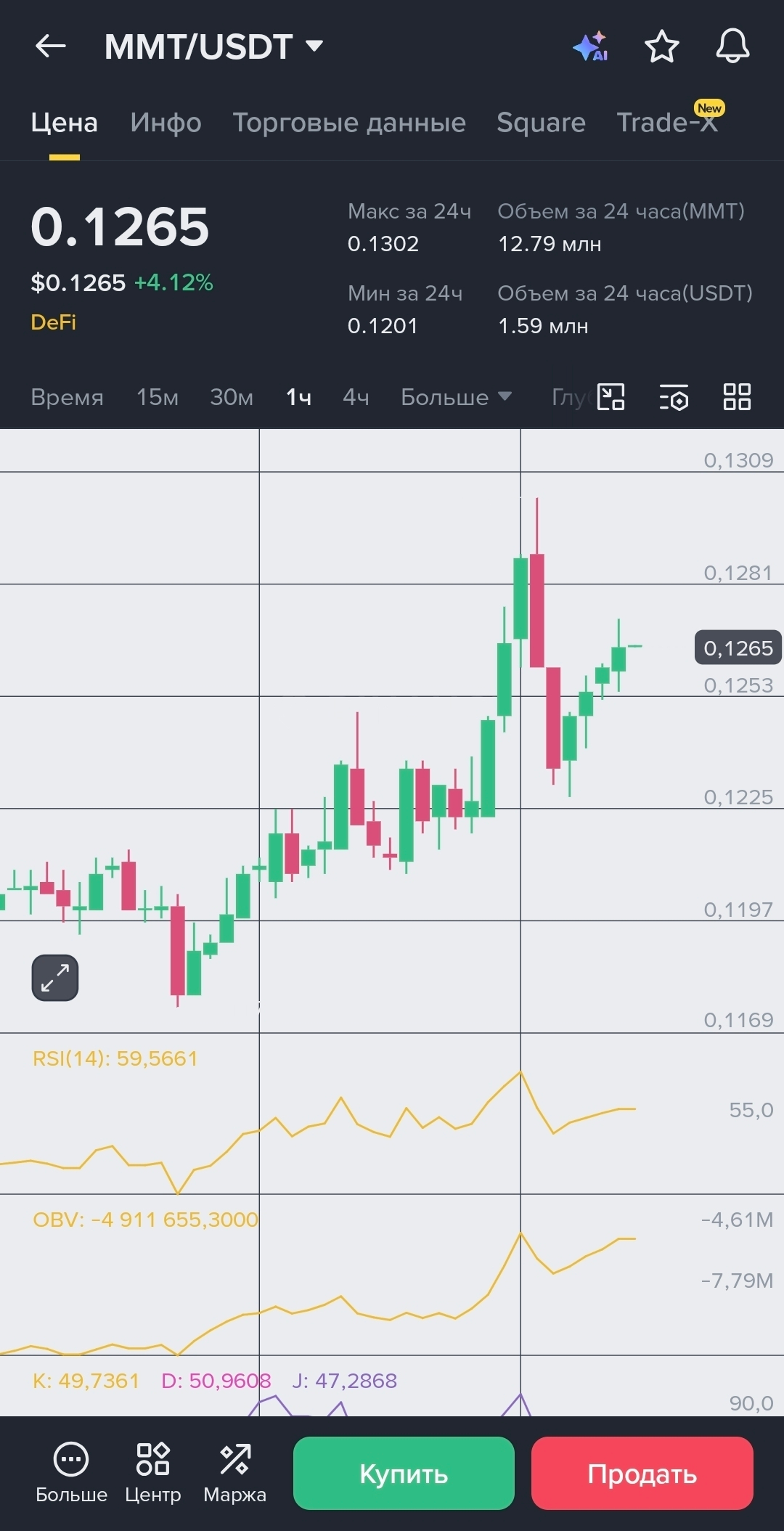Expand chart to fullscreen

pyautogui.click(x=55, y=978)
